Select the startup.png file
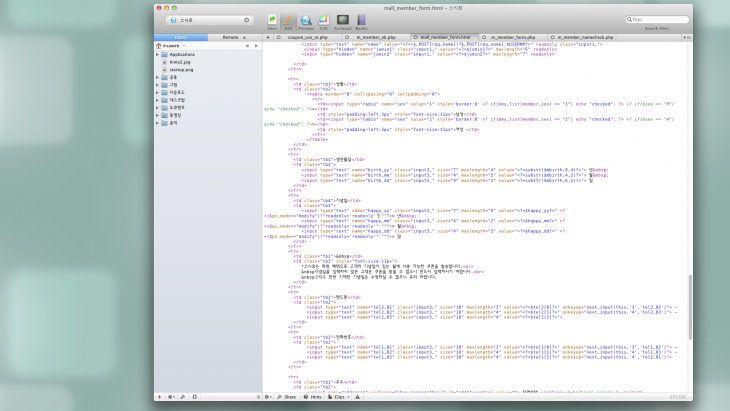730x411 pixels. pos(180,69)
